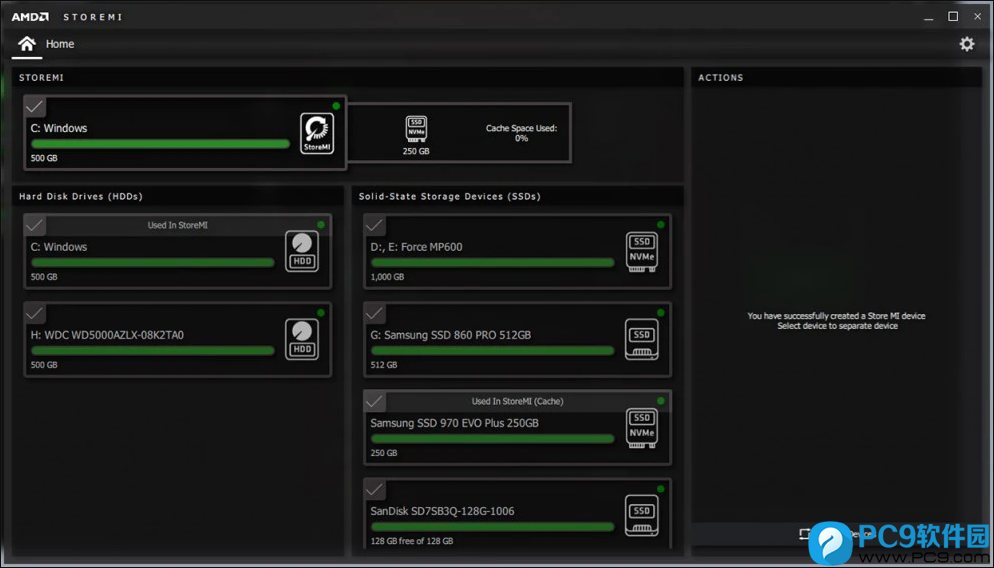Click HDD icon for WDC WD5000AZLX drive
Image resolution: width=994 pixels, height=568 pixels.
click(x=302, y=340)
